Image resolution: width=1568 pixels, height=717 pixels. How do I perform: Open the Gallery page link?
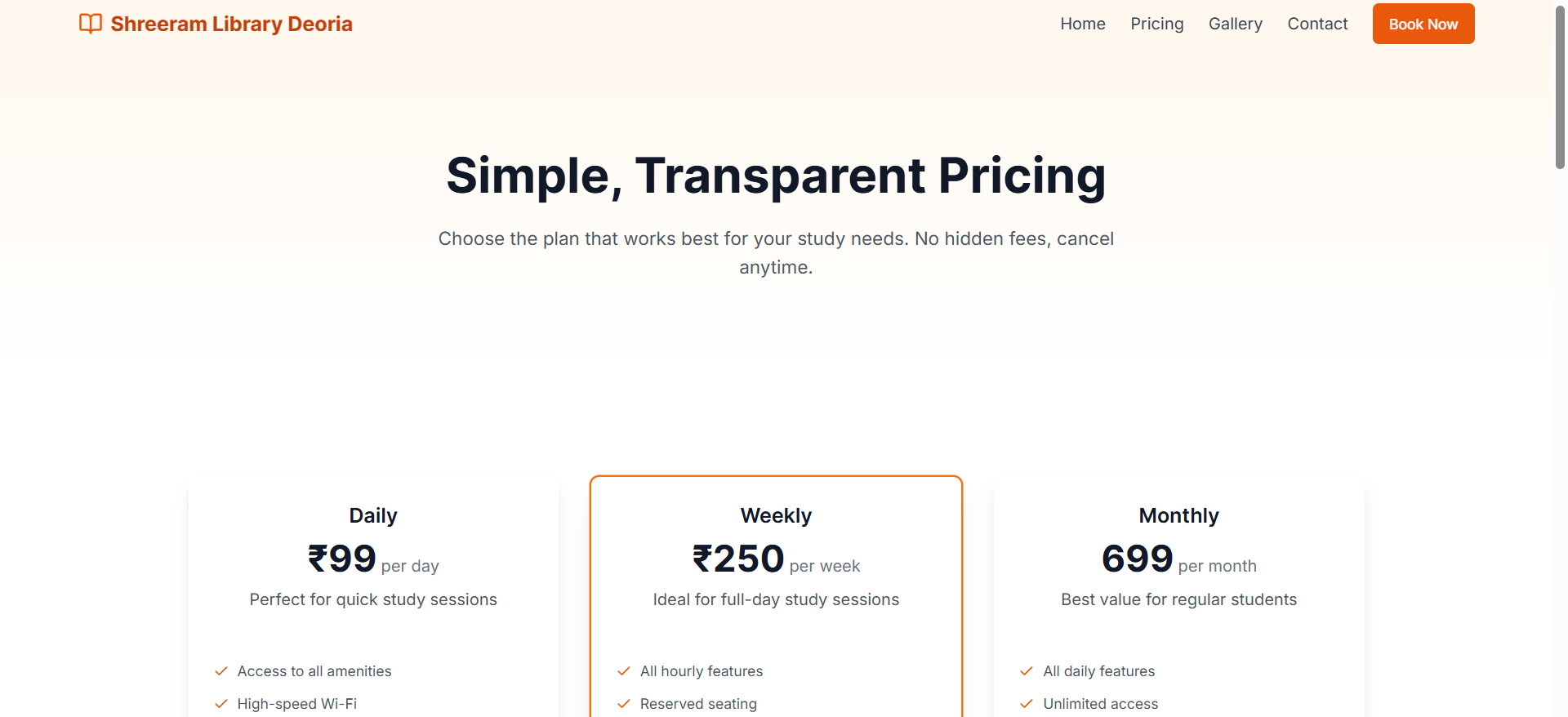[x=1236, y=24]
